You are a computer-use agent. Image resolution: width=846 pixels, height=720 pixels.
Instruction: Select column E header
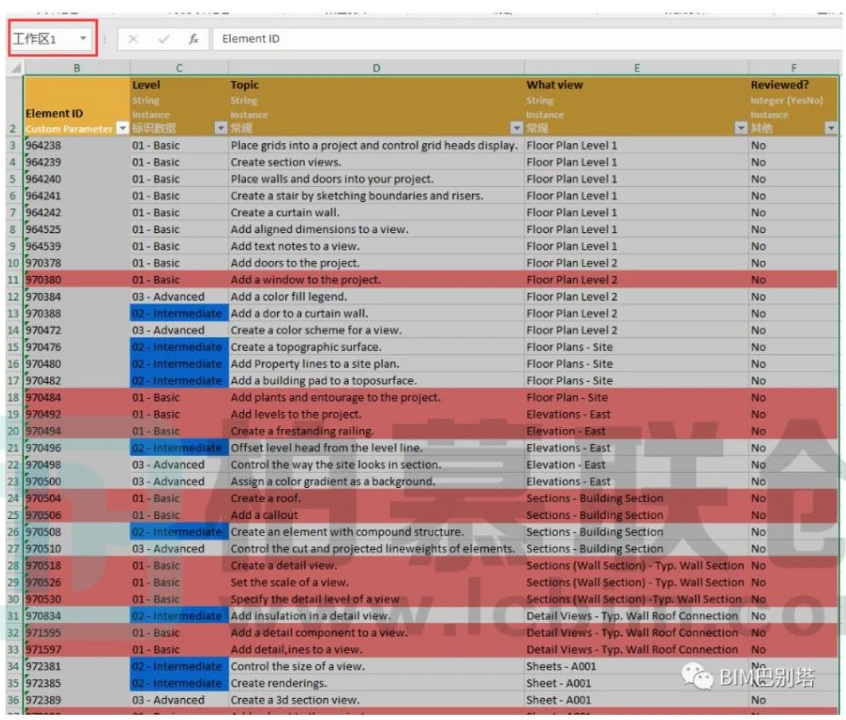click(637, 68)
